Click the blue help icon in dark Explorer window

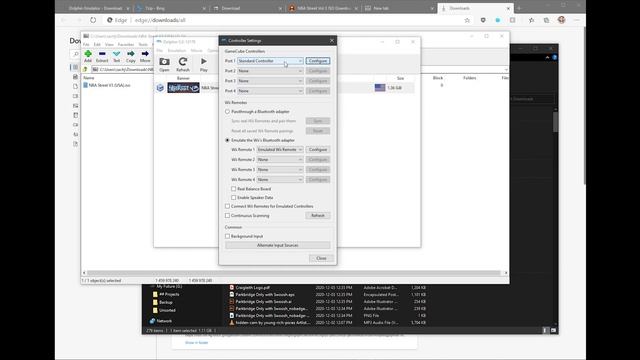click(x=554, y=58)
